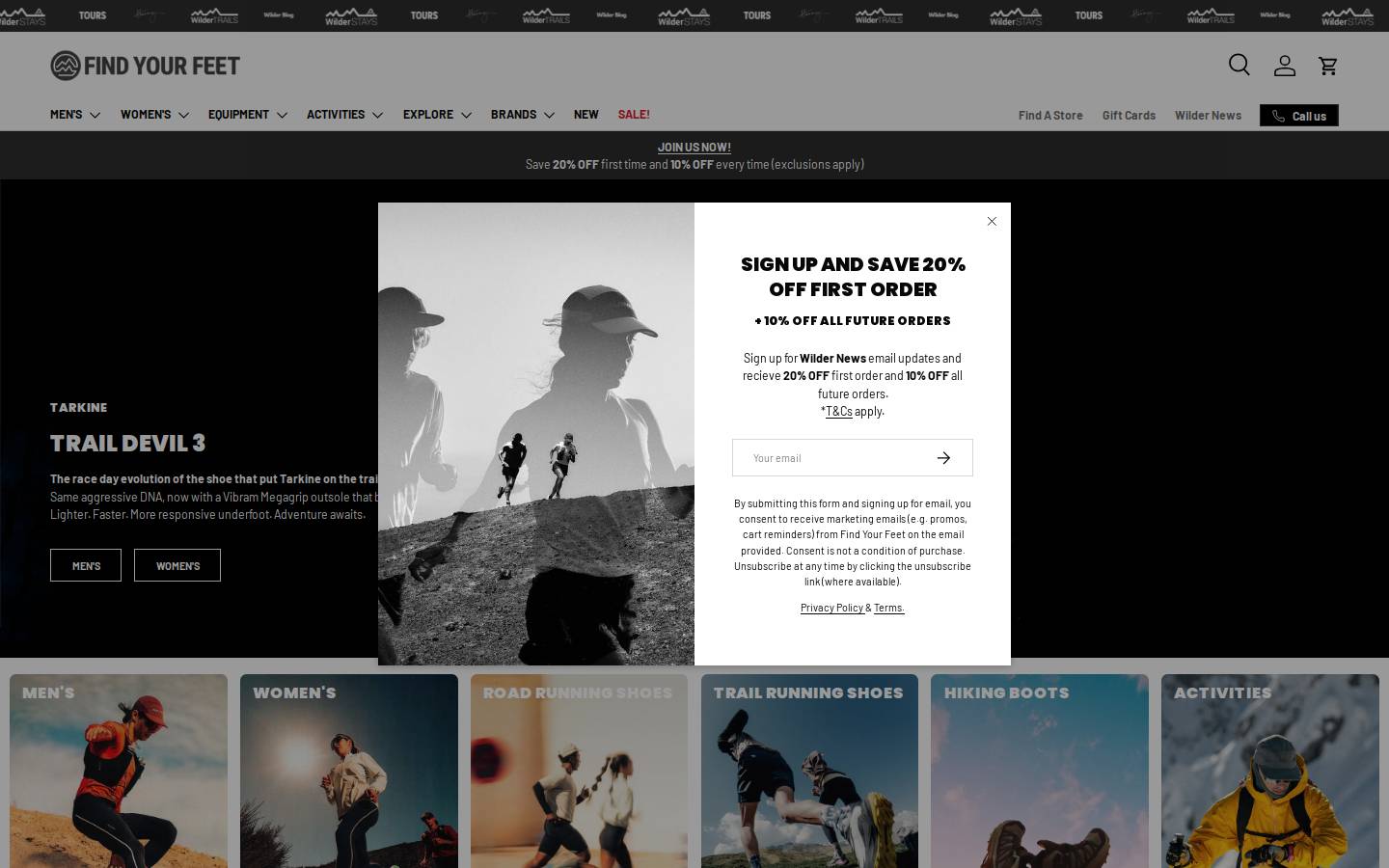Open the TRAIL RUNNING SHOES card
This screenshot has width=1389, height=868.
pyautogui.click(x=809, y=771)
